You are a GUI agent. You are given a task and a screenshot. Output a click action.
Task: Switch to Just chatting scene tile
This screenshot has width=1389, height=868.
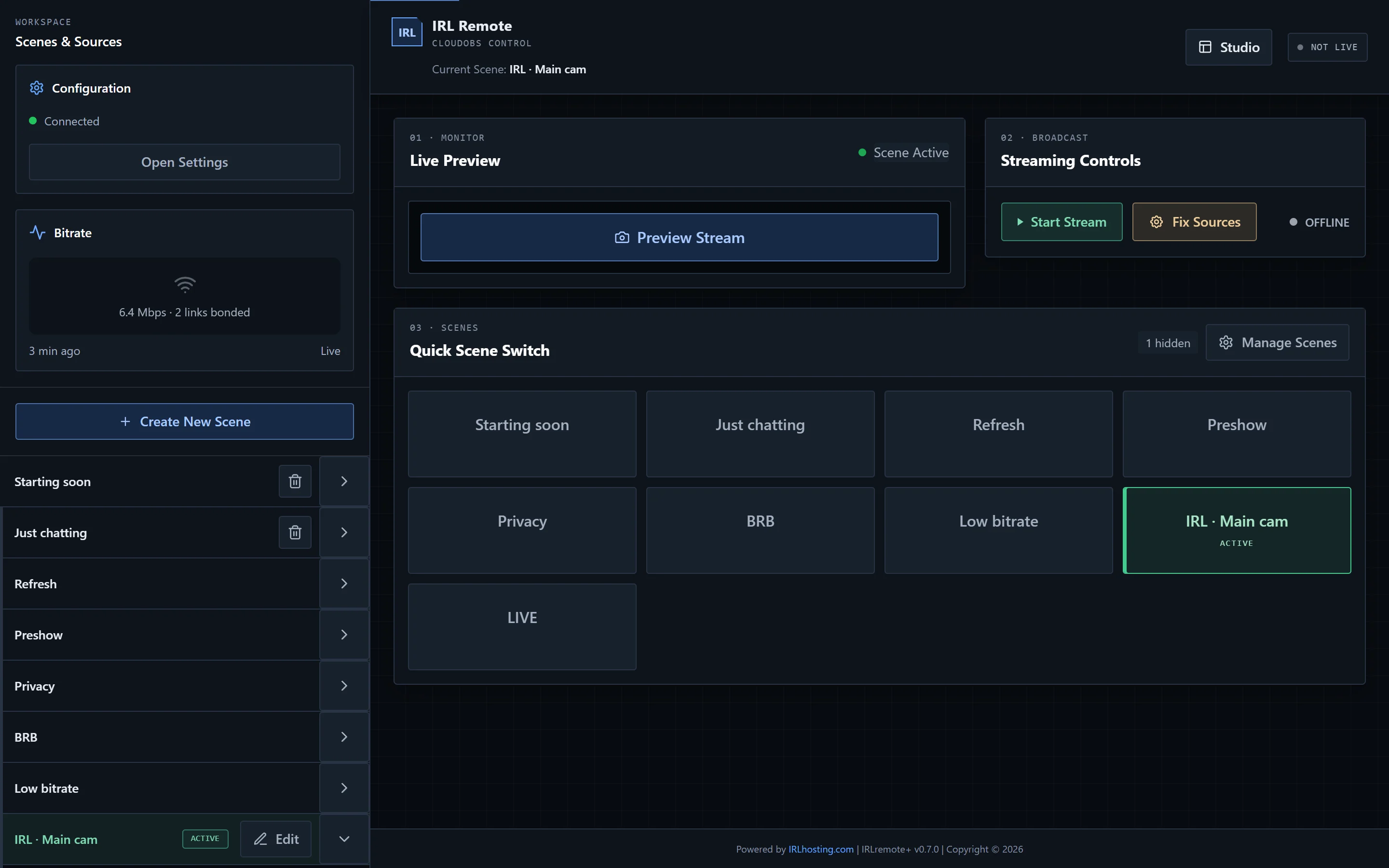(760, 434)
